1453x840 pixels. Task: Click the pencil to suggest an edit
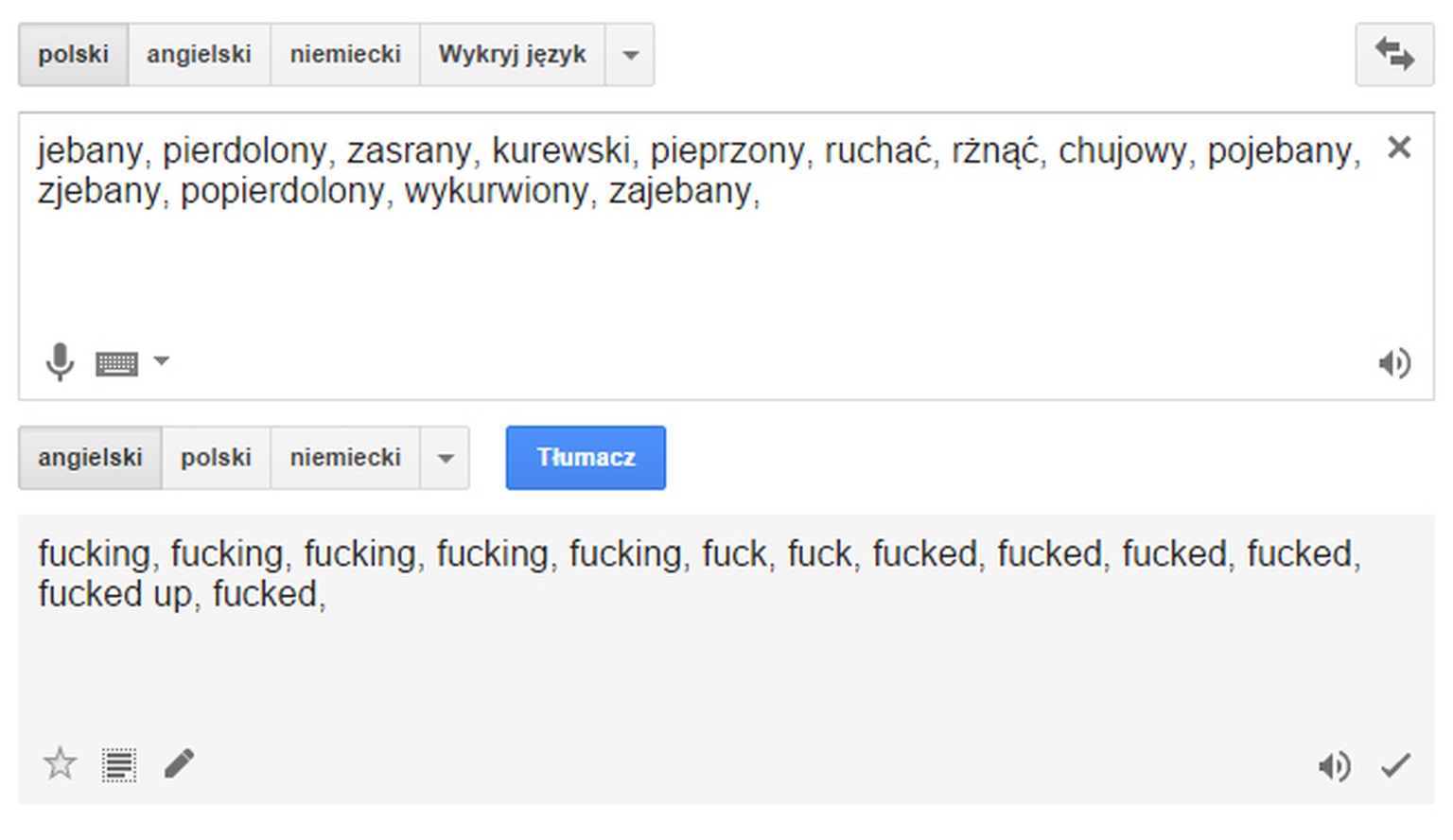179,763
